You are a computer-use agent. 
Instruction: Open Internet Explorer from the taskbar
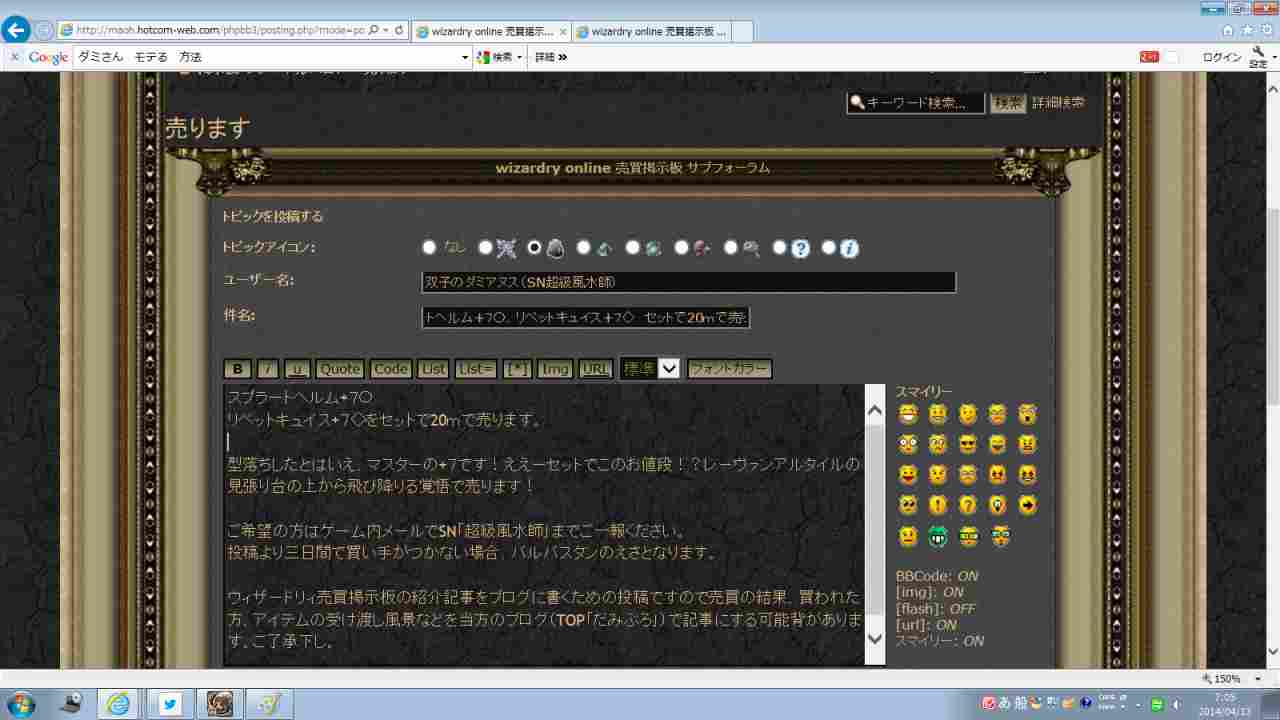click(x=118, y=704)
